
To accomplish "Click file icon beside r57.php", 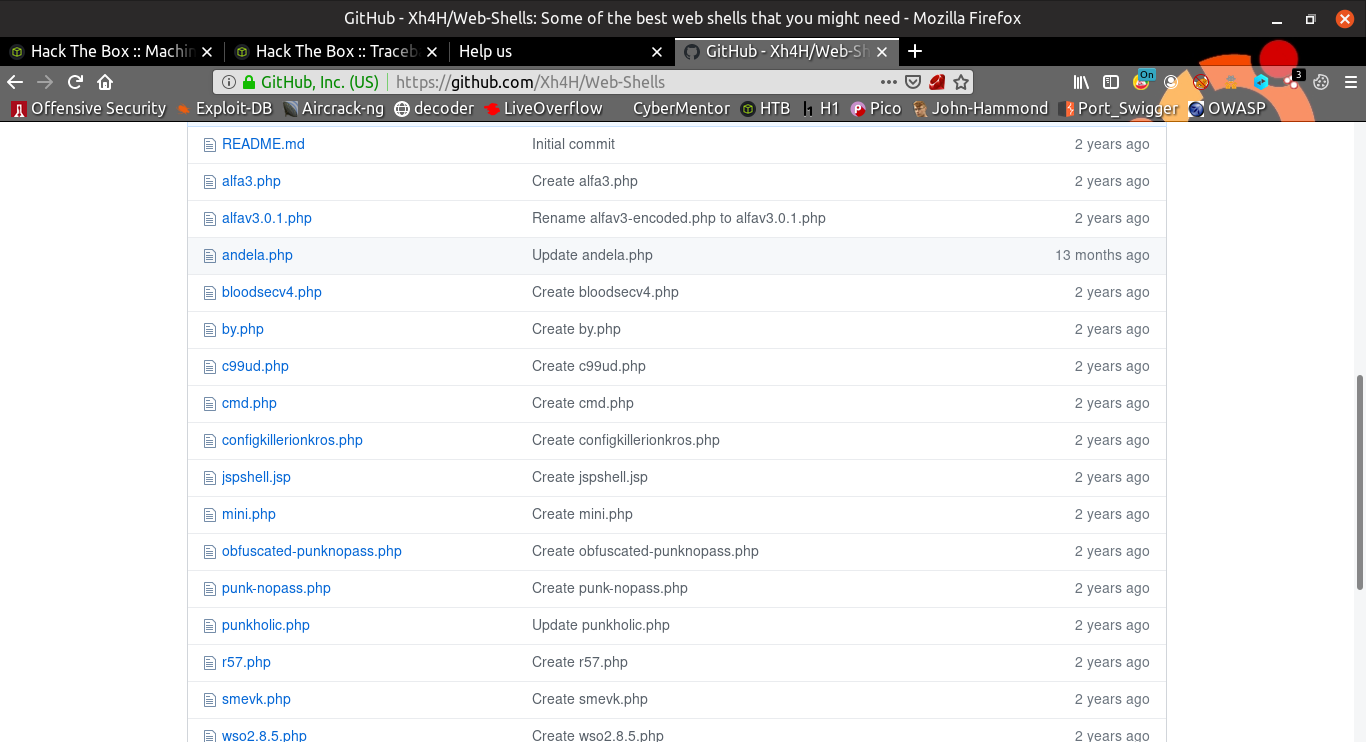I will (210, 663).
